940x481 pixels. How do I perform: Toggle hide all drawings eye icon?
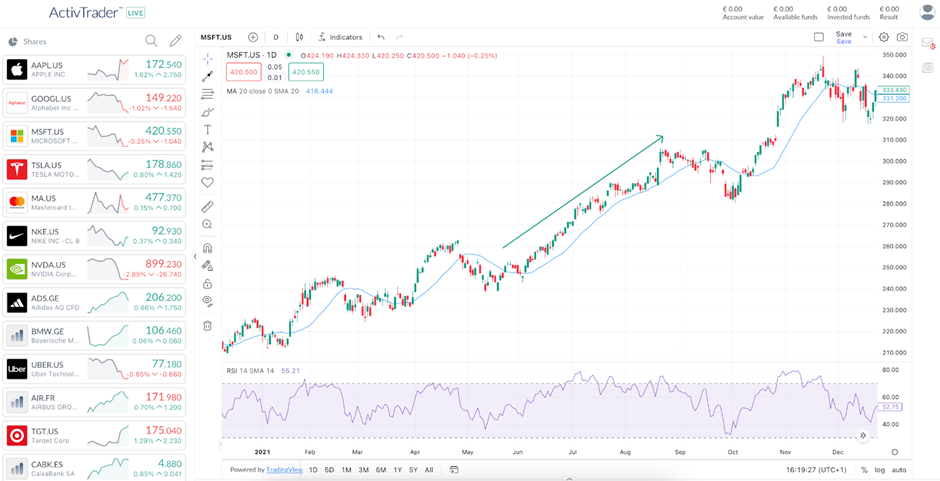pyautogui.click(x=208, y=300)
